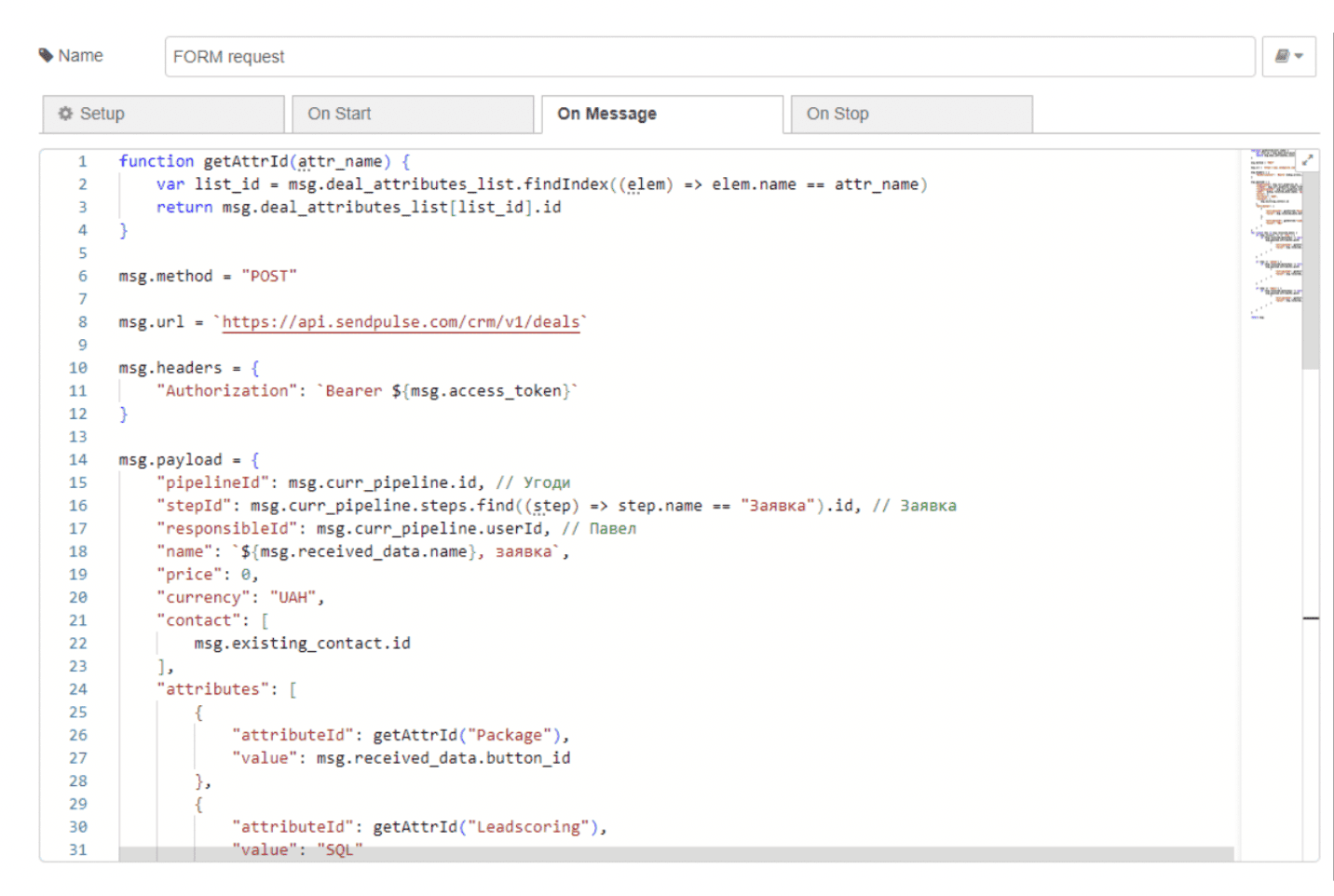Click line number 10 at msg.headers
Viewport: 1334px width, 896px height.
point(78,368)
